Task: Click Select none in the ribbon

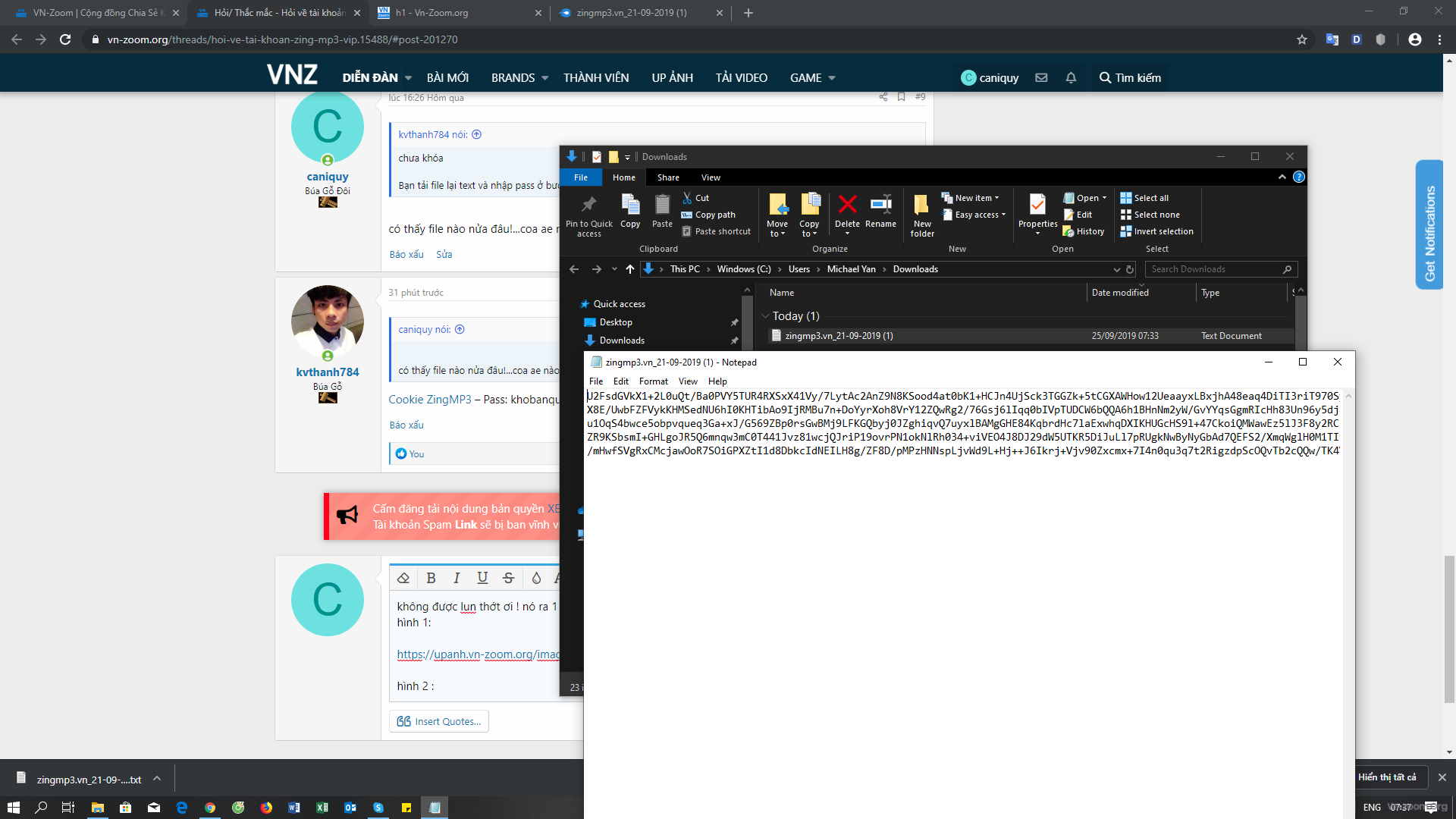Action: [x=1150, y=215]
